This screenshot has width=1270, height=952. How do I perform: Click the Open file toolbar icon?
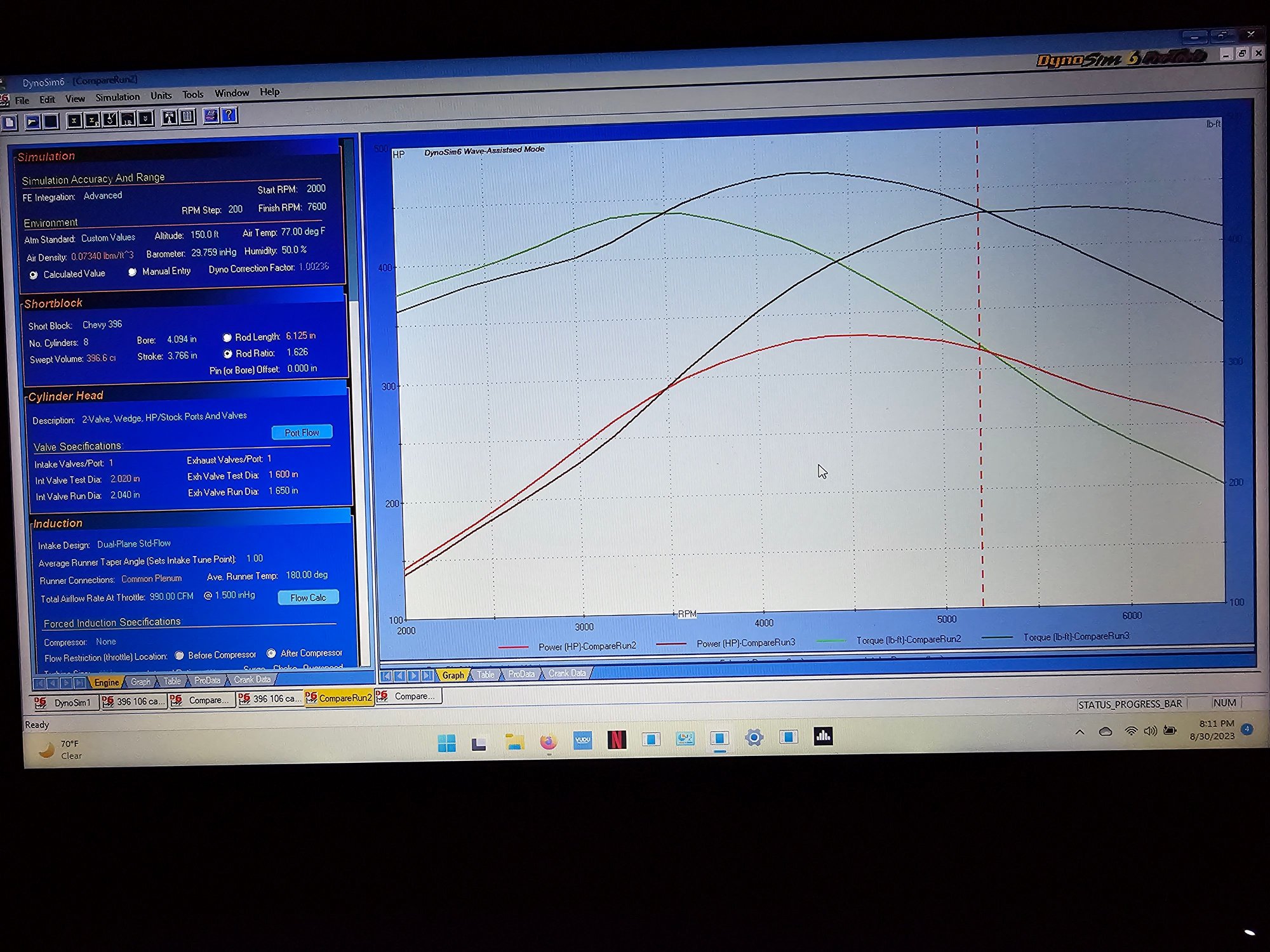[x=32, y=121]
